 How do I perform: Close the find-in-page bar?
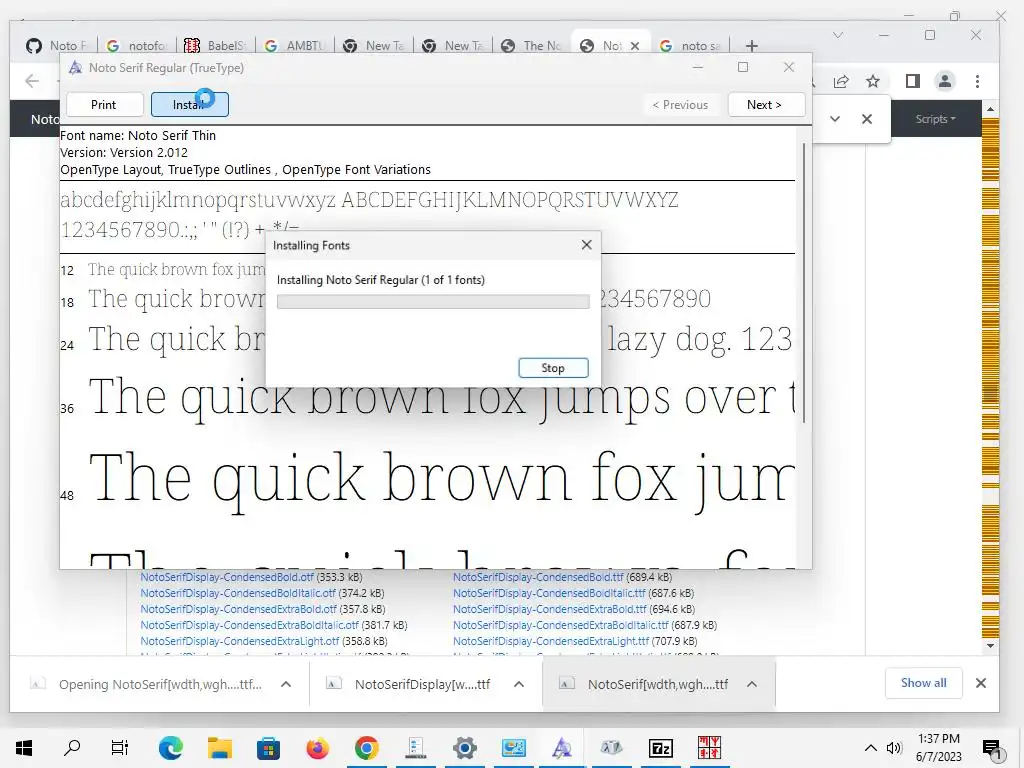tap(867, 119)
